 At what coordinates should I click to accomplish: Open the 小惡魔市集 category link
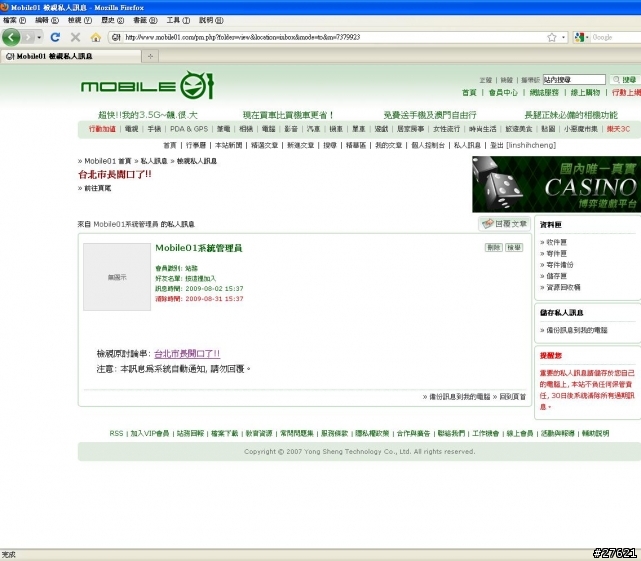click(580, 129)
